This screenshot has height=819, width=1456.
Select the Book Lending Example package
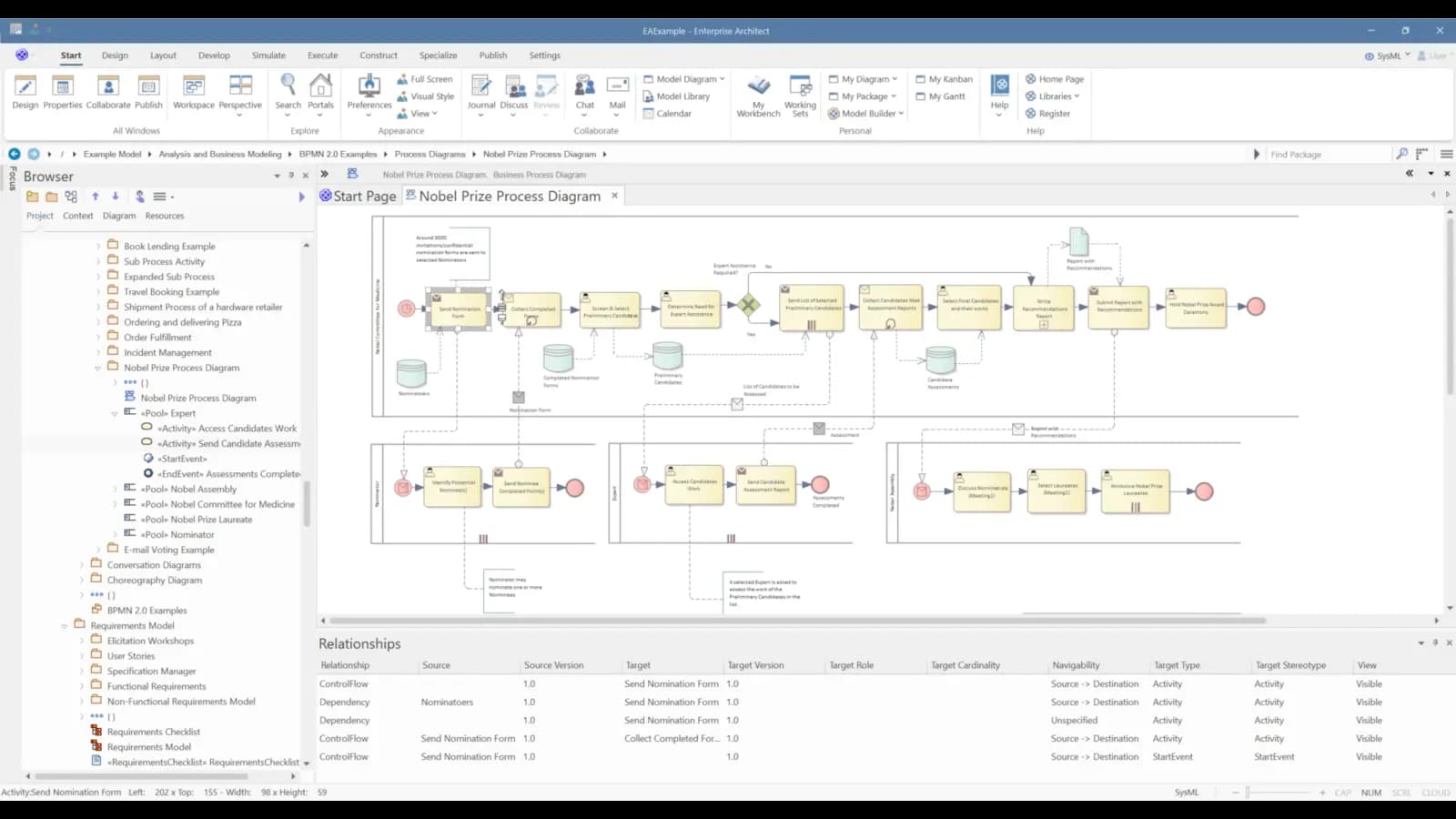(169, 247)
